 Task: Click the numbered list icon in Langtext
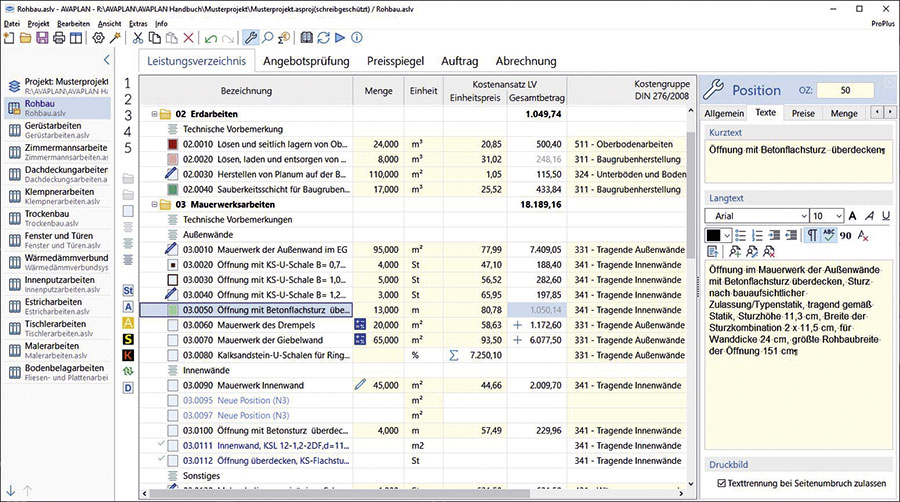tap(757, 235)
